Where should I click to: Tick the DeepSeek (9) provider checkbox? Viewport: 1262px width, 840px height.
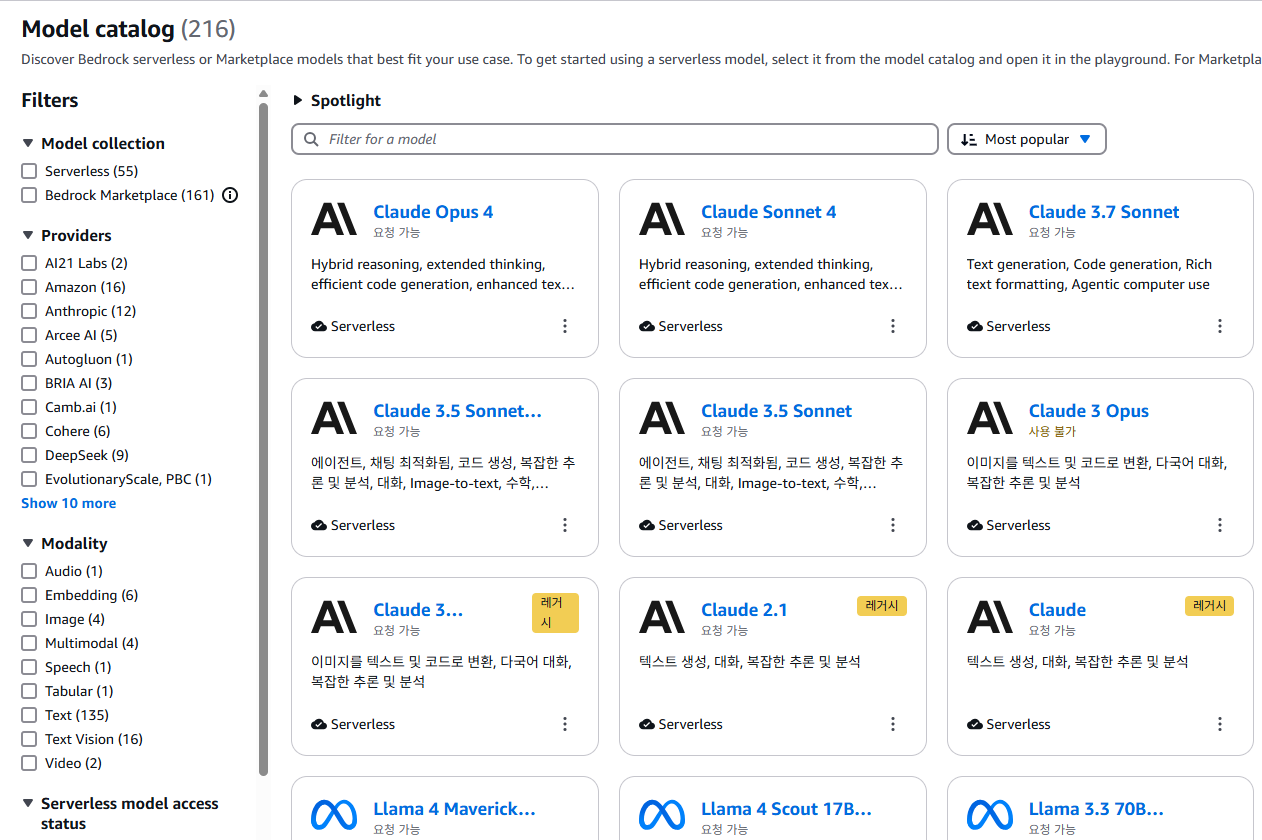pyautogui.click(x=29, y=455)
